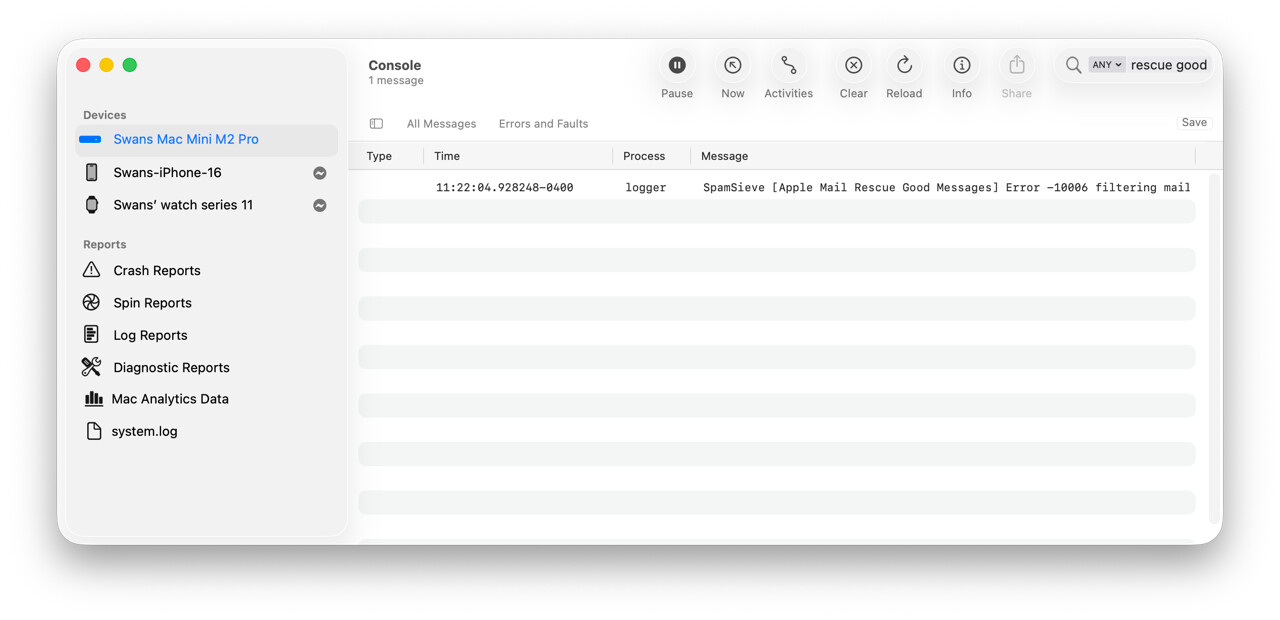The width and height of the screenshot is (1280, 620).
Task: Switch to Errors and Faults filter
Action: click(543, 124)
